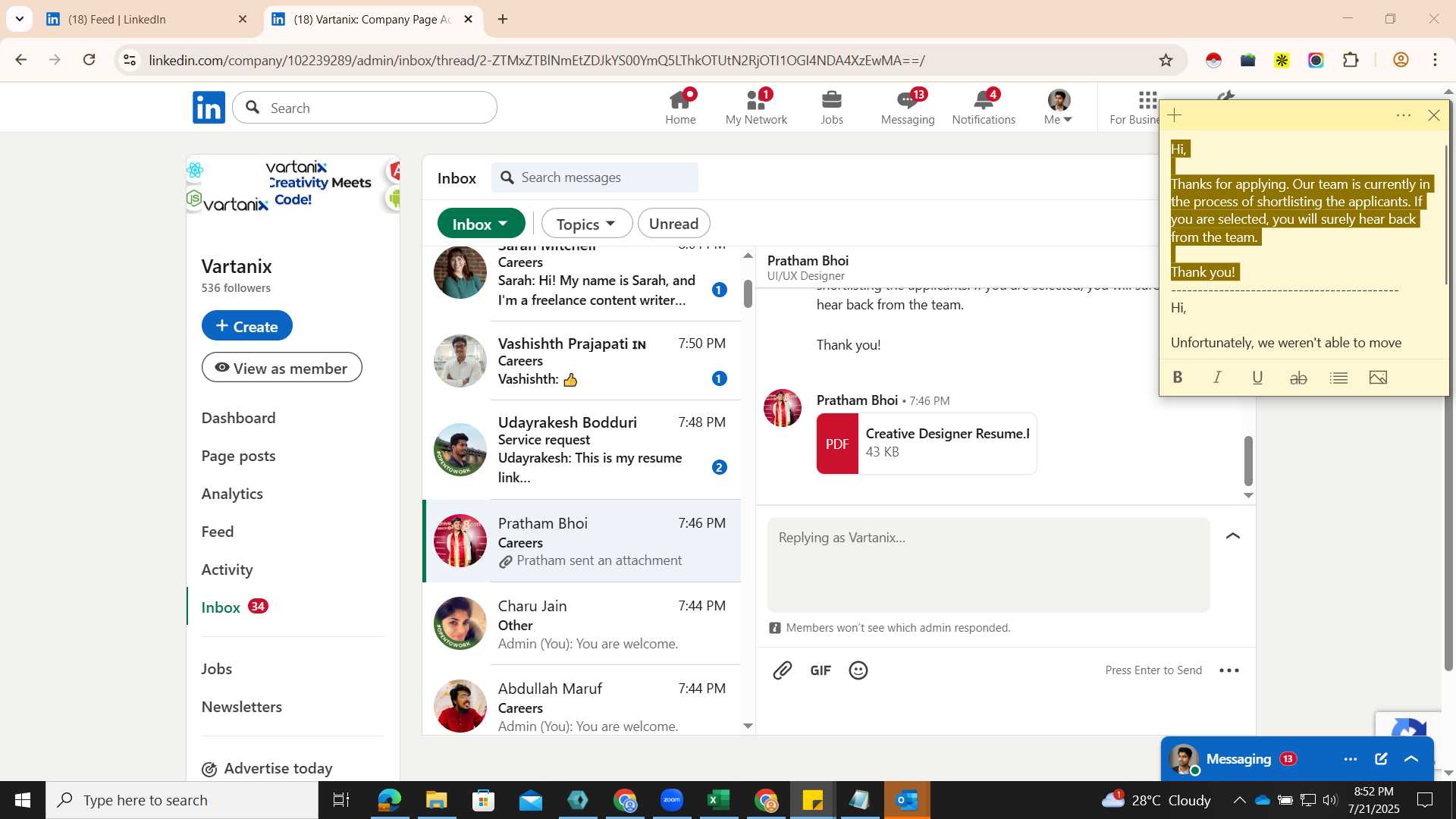Open the Me profile dropdown
Viewport: 1456px width, 819px height.
coord(1059,107)
